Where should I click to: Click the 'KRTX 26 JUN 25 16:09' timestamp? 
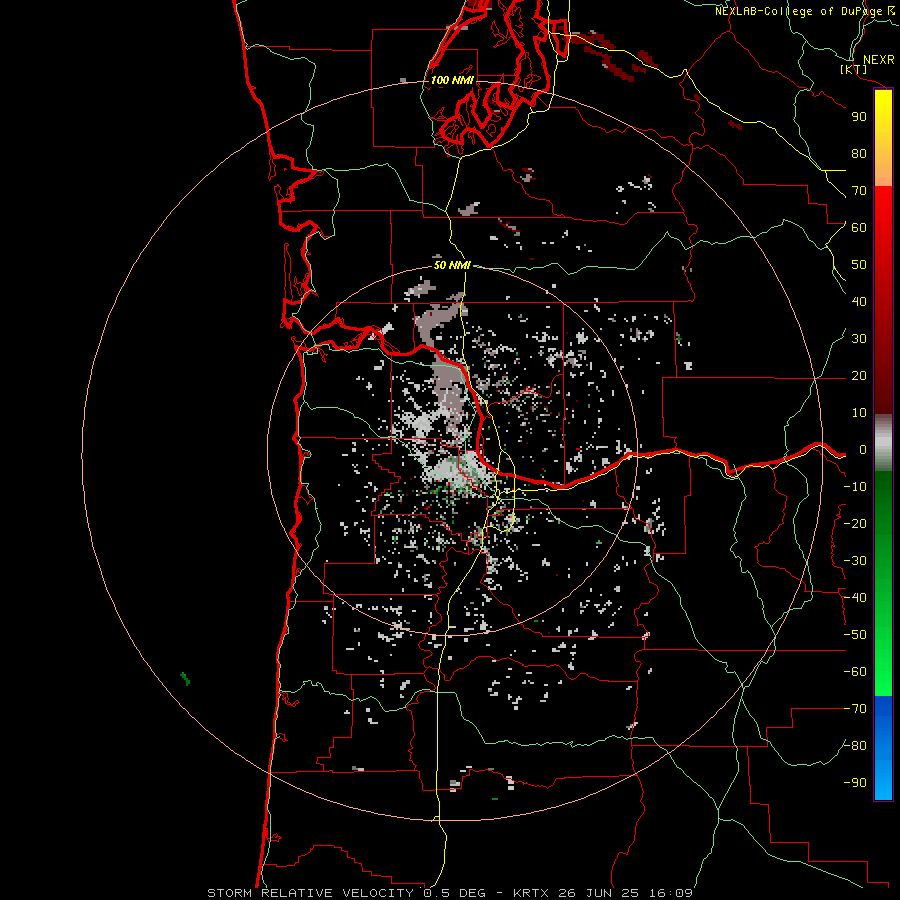[x=603, y=893]
